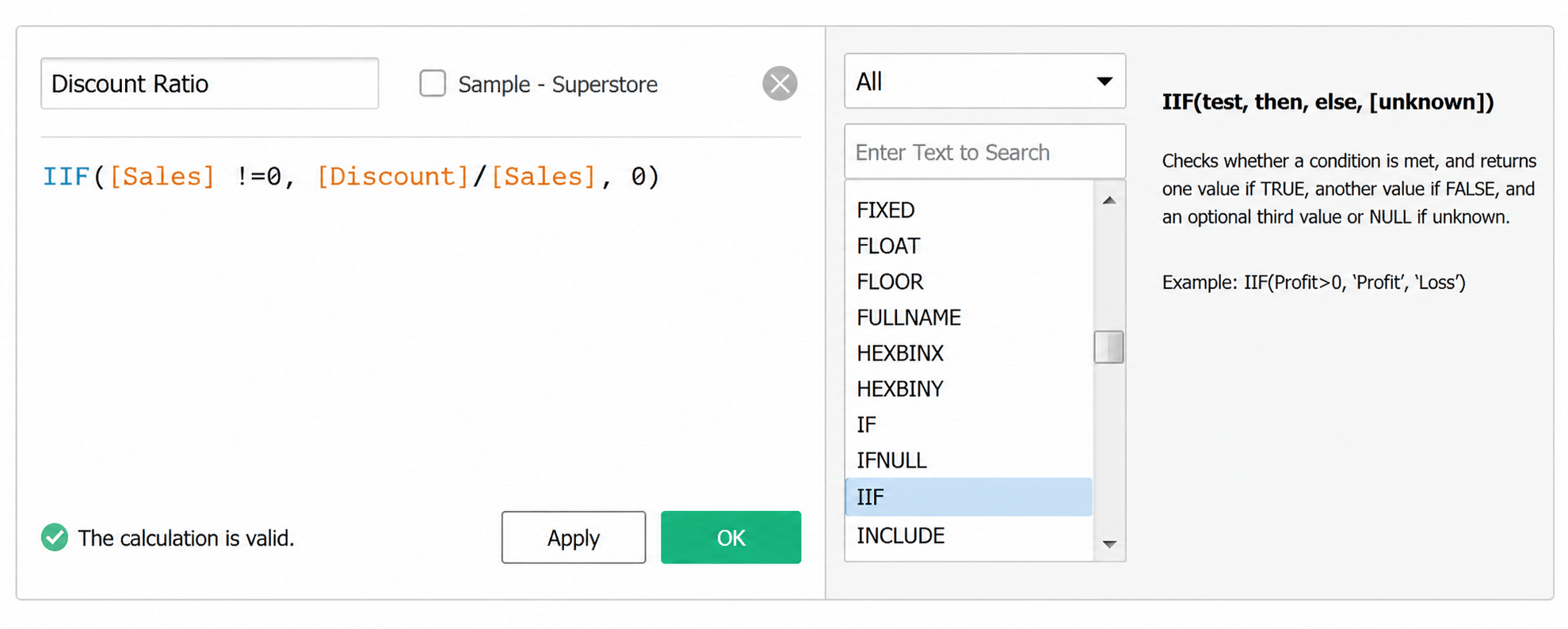Click the [Discount] field in the formula

(x=393, y=176)
